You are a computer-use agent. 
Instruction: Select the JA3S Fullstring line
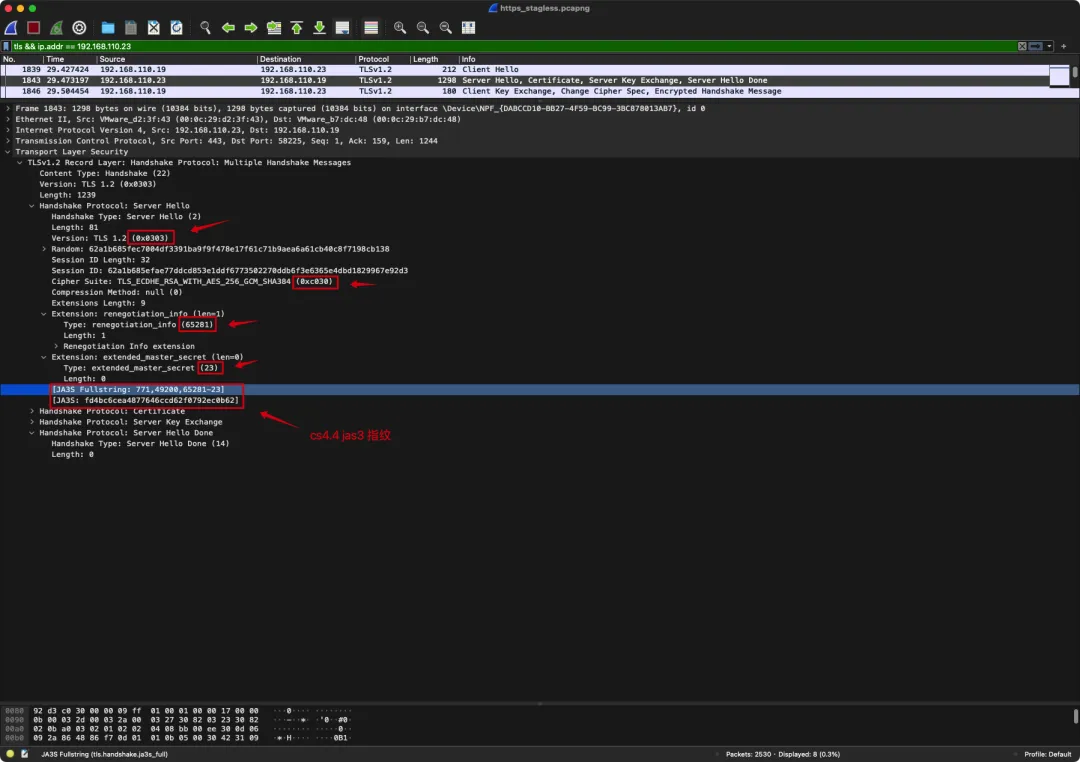539,390
